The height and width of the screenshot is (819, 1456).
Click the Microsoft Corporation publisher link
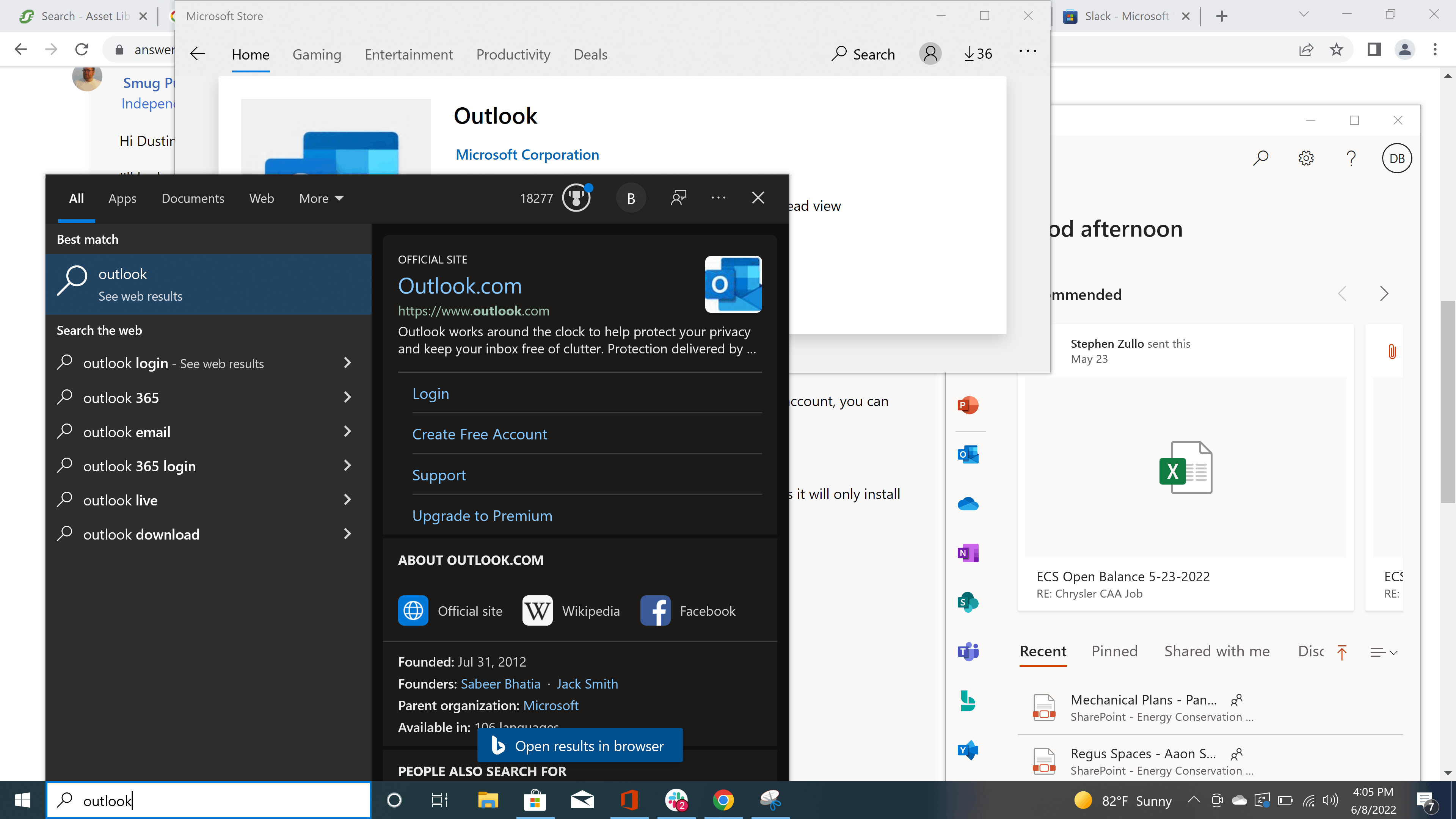coord(527,154)
